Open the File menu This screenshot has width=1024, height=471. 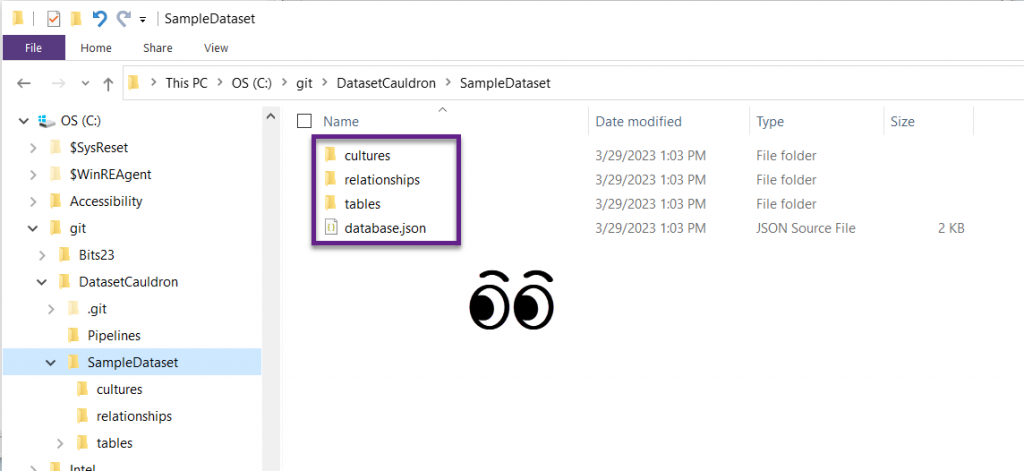pyautogui.click(x=33, y=48)
